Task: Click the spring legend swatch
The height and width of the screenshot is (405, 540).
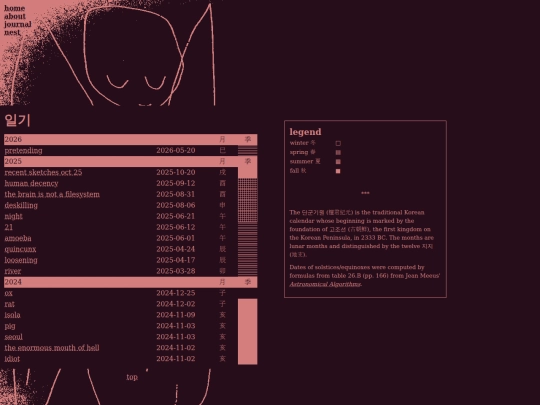Action: click(x=338, y=153)
